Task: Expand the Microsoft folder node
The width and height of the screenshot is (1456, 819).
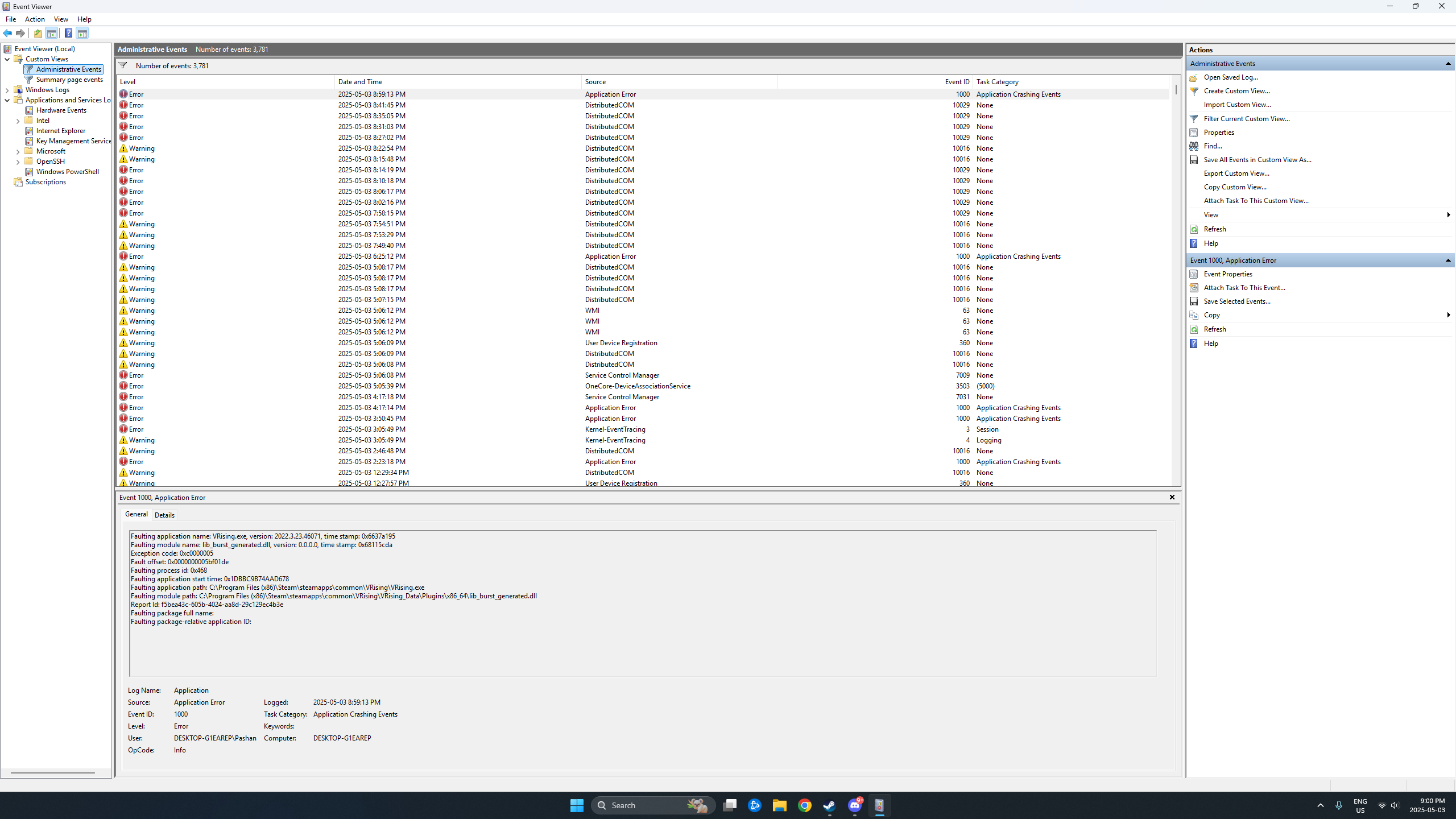Action: pos(18,151)
